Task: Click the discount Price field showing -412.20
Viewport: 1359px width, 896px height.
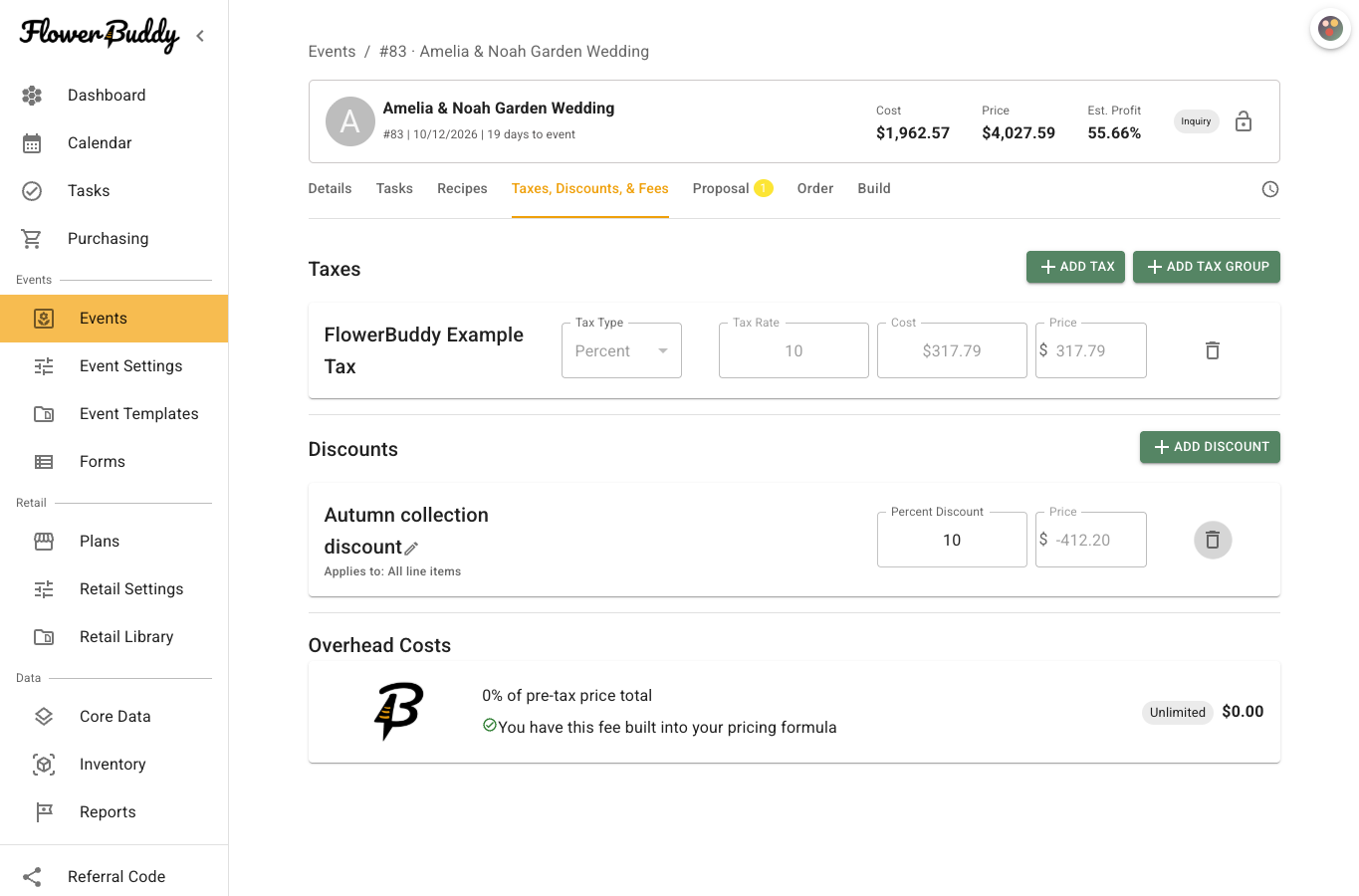Action: click(1091, 540)
